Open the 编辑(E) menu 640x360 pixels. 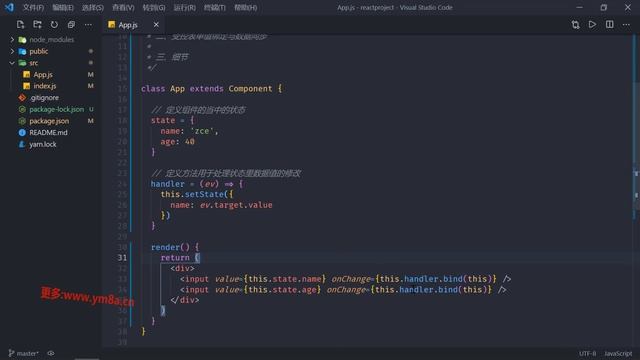pos(63,7)
